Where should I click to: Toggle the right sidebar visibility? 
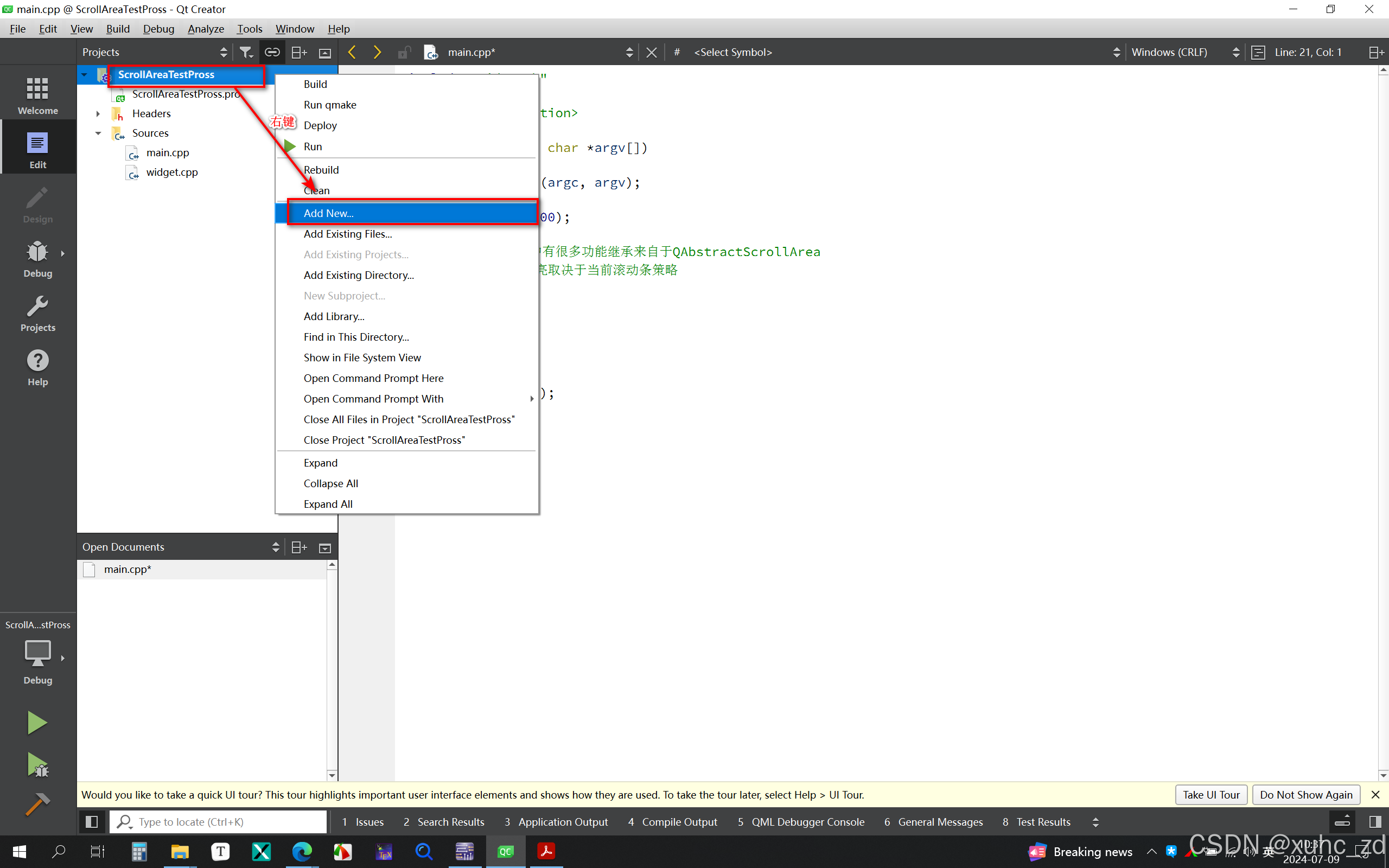(x=1375, y=822)
